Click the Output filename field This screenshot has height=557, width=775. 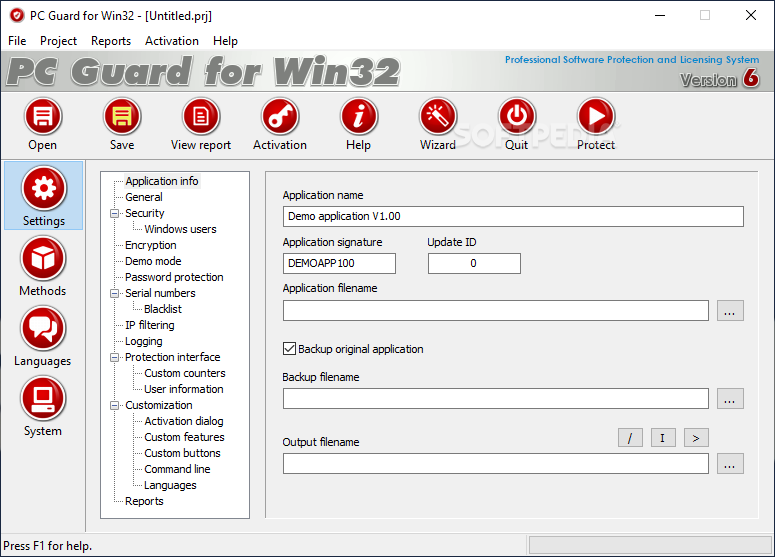tap(496, 464)
